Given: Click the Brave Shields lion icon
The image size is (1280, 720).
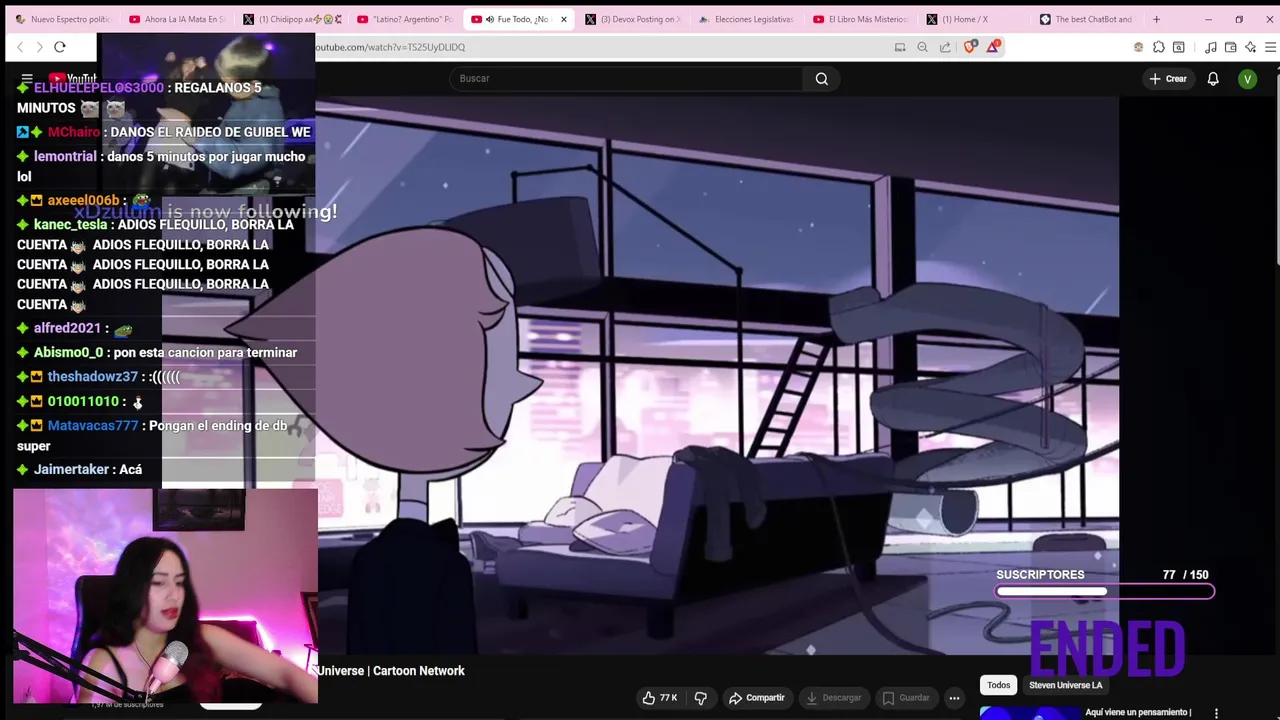Looking at the screenshot, I should point(969,47).
